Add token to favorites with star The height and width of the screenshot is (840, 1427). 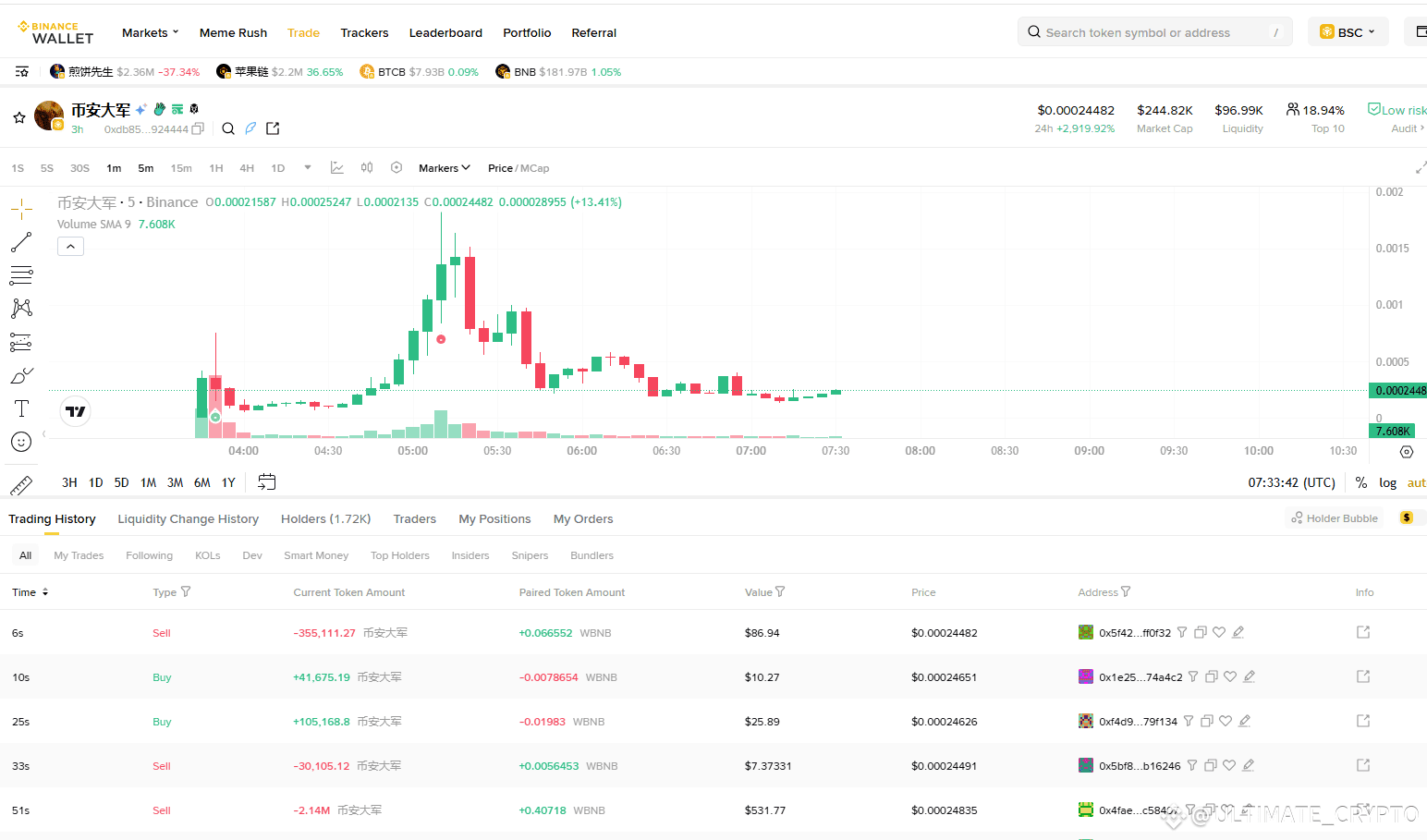[x=18, y=118]
